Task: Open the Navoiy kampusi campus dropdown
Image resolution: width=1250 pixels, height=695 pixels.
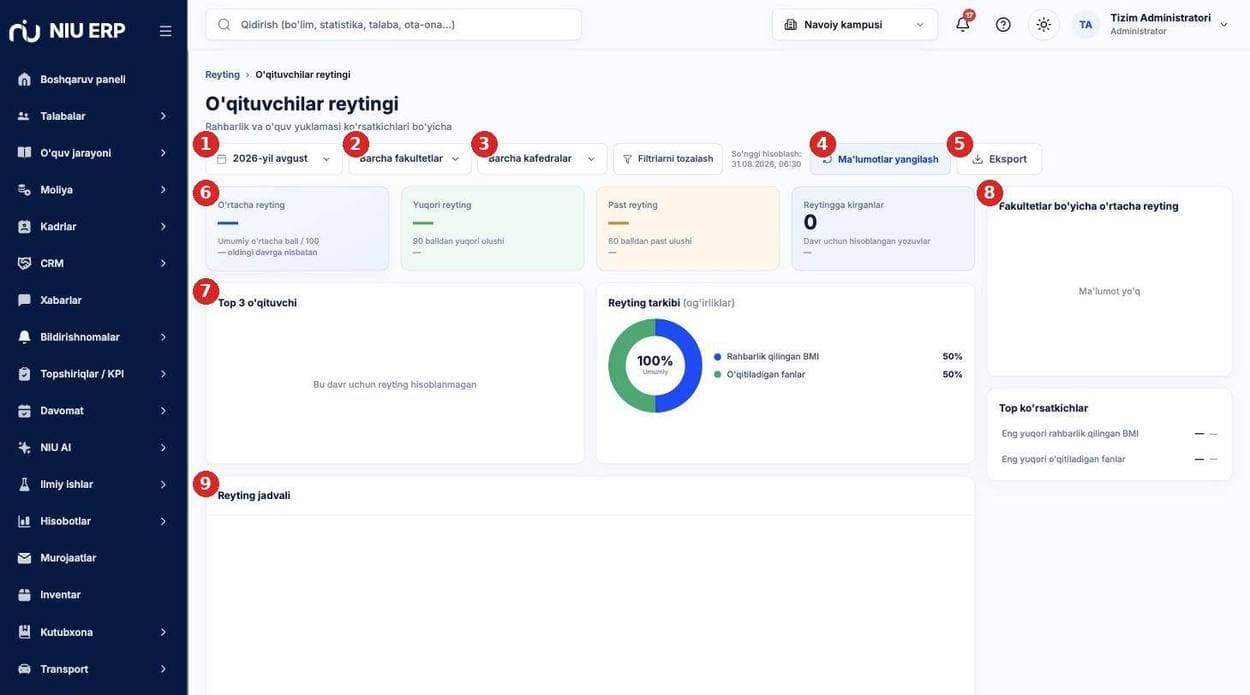Action: (x=855, y=24)
